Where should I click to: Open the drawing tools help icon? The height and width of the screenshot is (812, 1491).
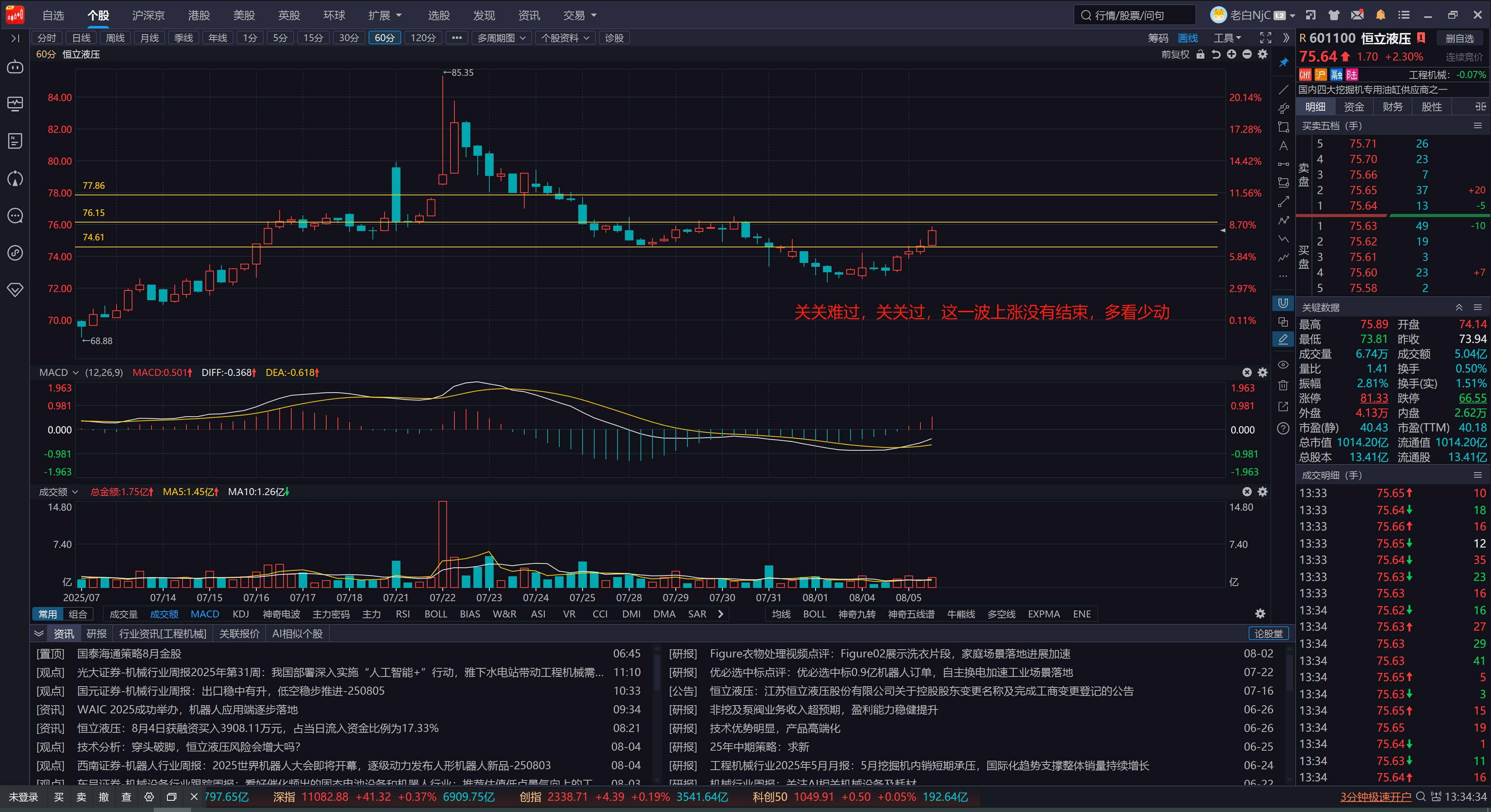1283,428
